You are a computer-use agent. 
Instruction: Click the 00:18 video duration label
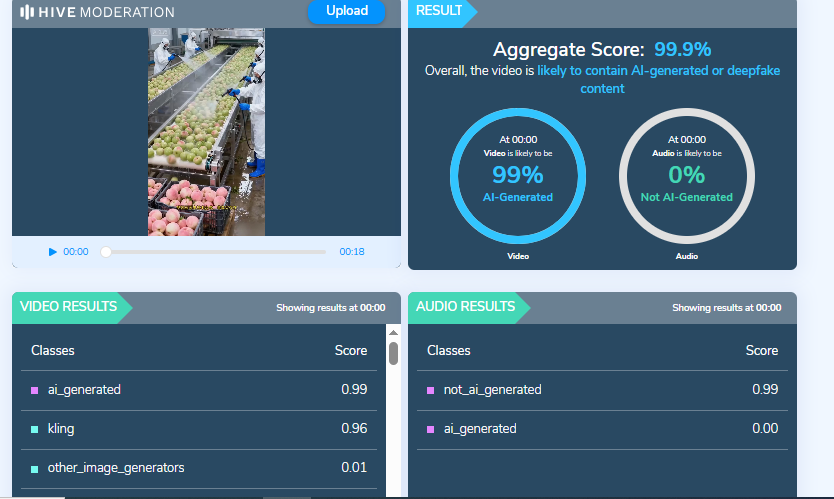click(351, 252)
